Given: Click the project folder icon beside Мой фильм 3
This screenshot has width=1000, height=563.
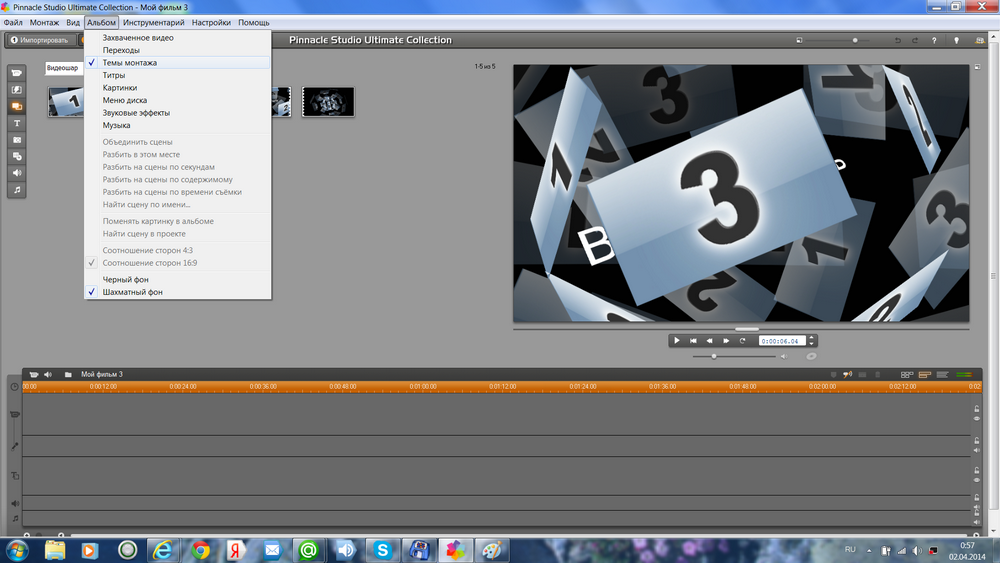Looking at the screenshot, I should tap(68, 374).
